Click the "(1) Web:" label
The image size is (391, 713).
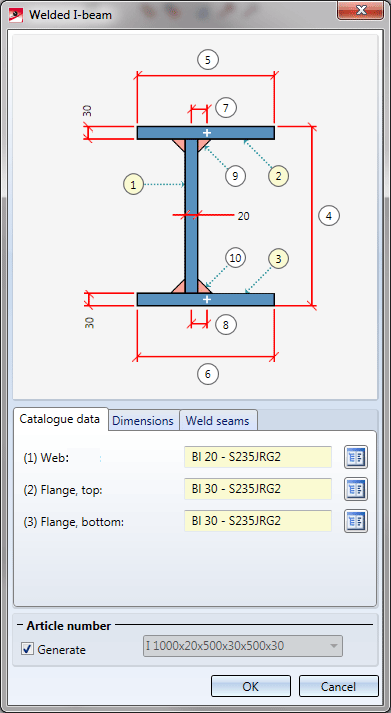(x=45, y=458)
